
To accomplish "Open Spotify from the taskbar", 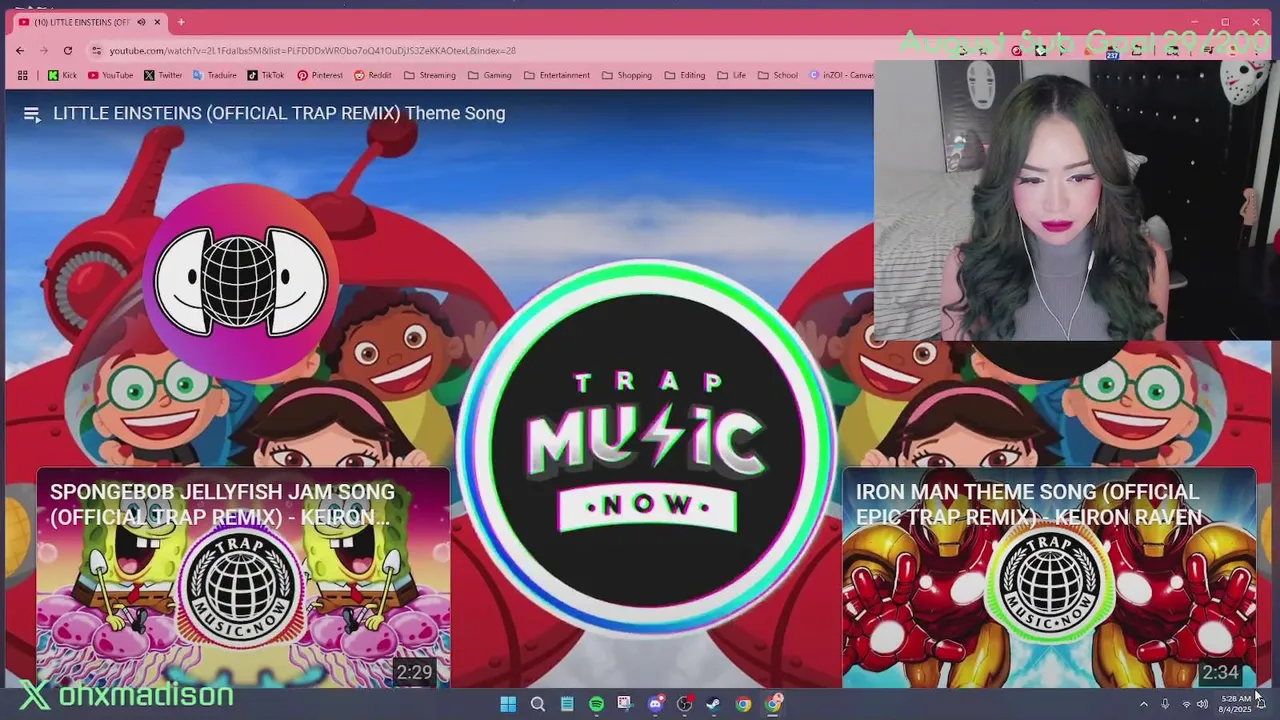I will tap(596, 704).
